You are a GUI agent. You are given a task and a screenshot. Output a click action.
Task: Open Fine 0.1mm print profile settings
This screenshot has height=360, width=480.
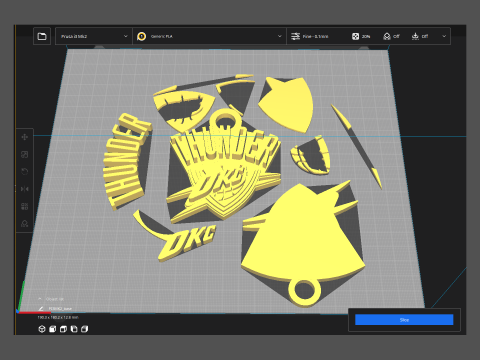(x=310, y=36)
